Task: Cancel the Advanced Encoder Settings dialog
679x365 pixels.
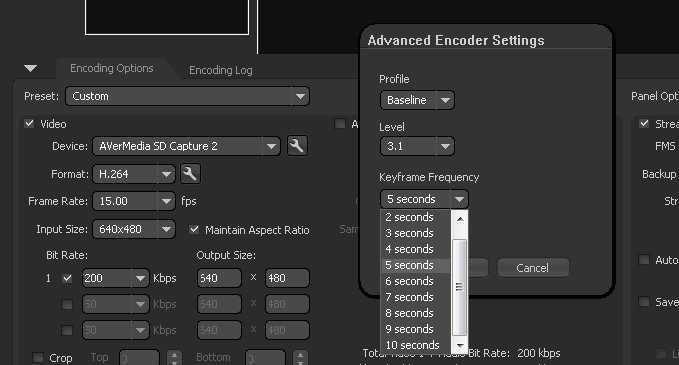Action: pos(533,268)
